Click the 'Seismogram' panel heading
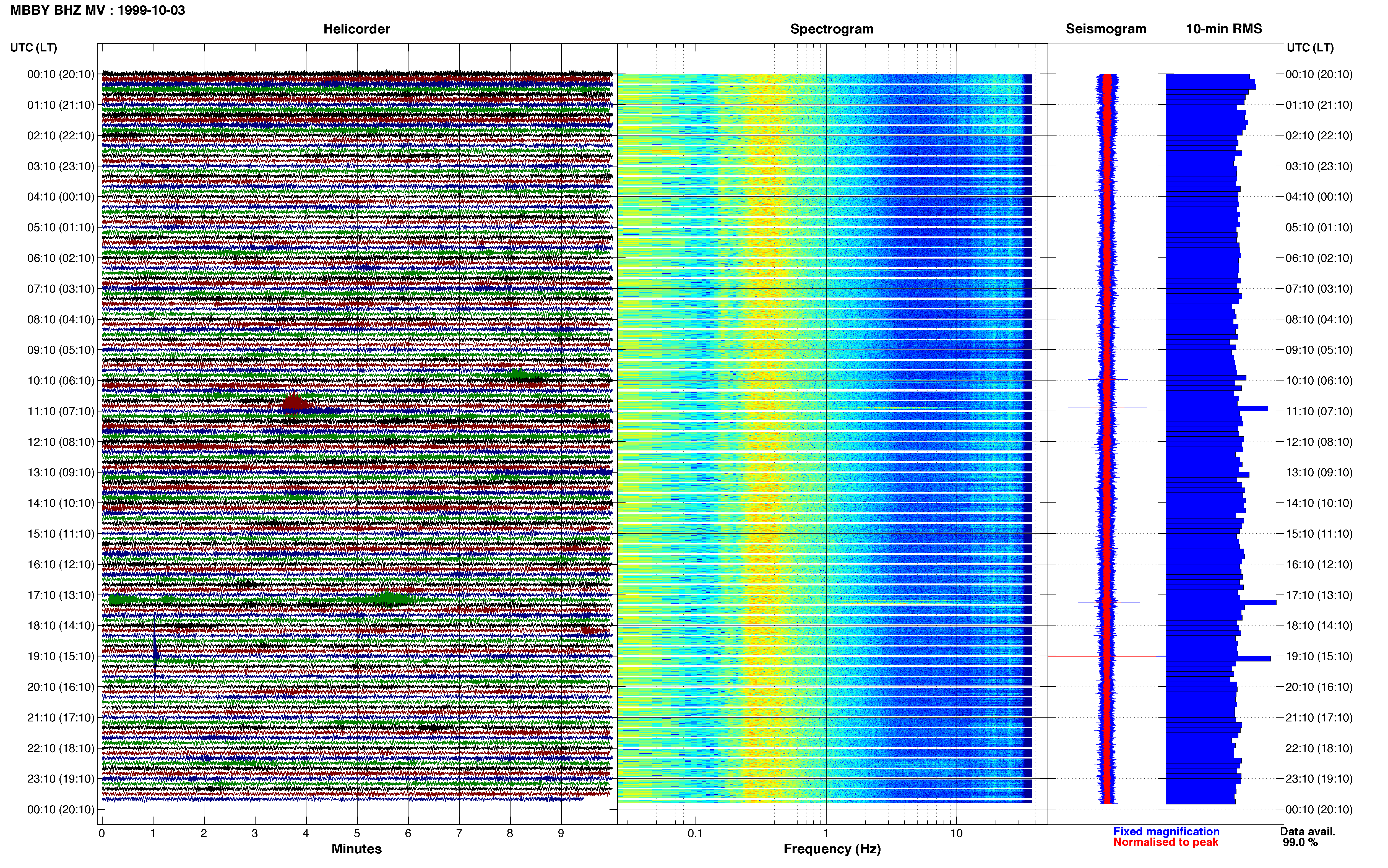1388x868 pixels. pyautogui.click(x=1106, y=29)
